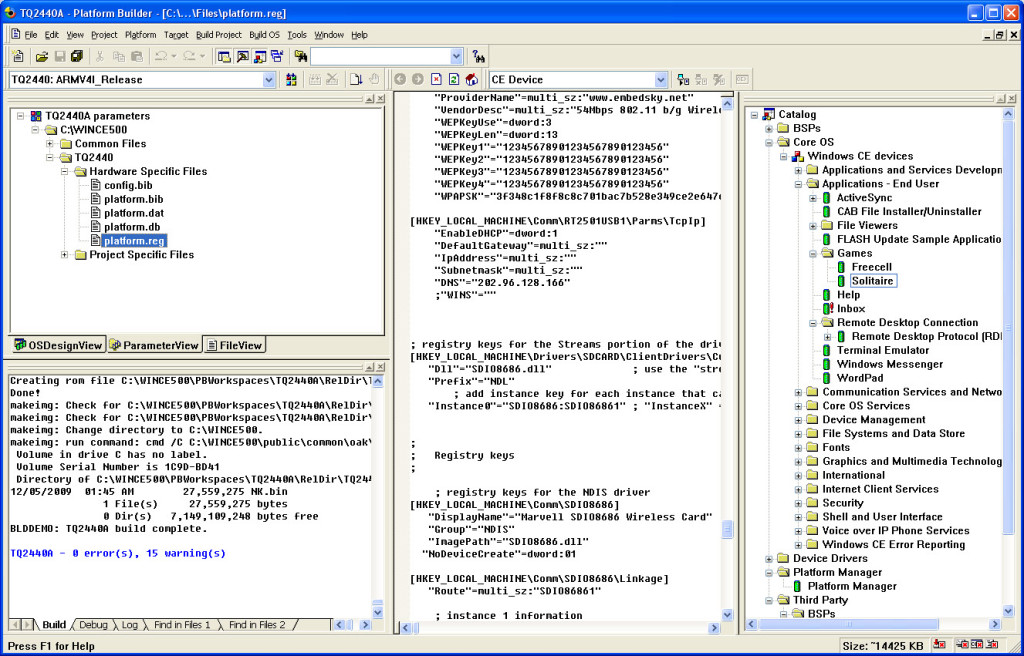The width and height of the screenshot is (1024, 656).
Task: Switch to the OSDesignView tab
Action: click(58, 345)
